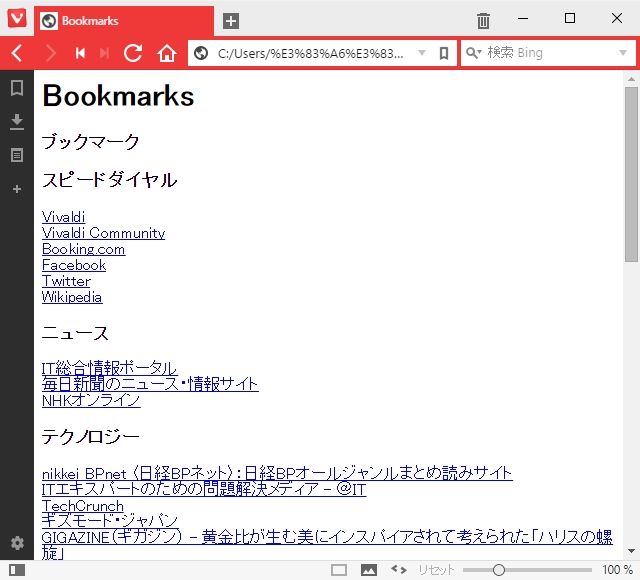Viewport: 640px width, 580px height.
Task: Toggle the side panel visibility
Action: point(17,570)
